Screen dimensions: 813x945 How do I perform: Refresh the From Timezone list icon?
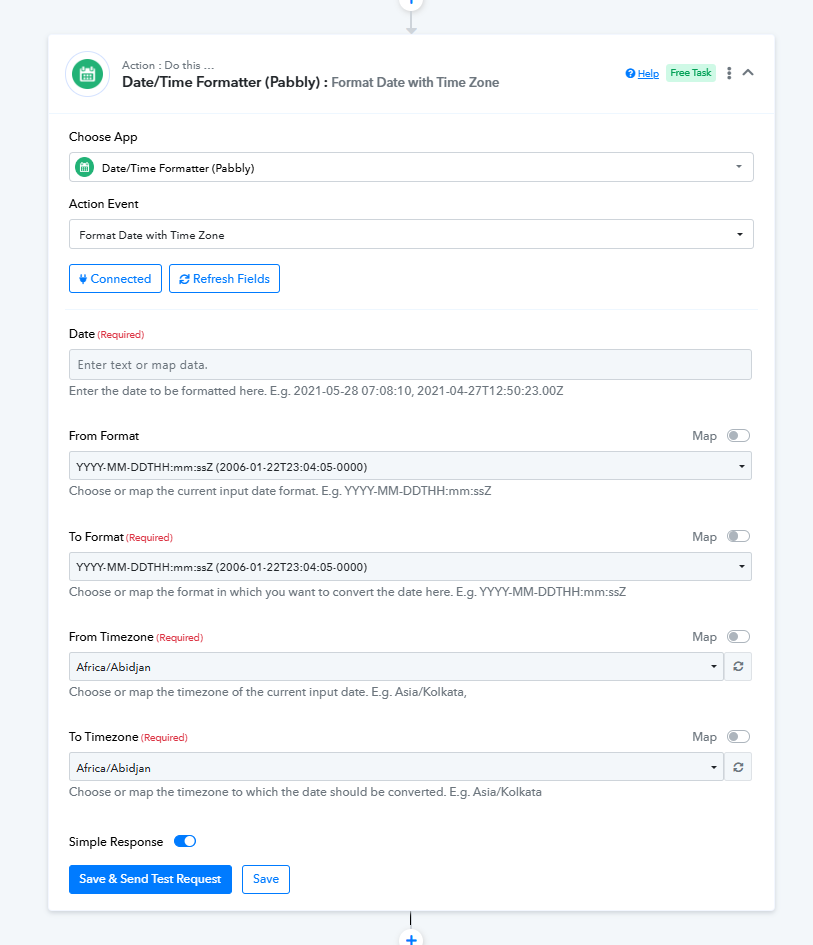point(738,667)
